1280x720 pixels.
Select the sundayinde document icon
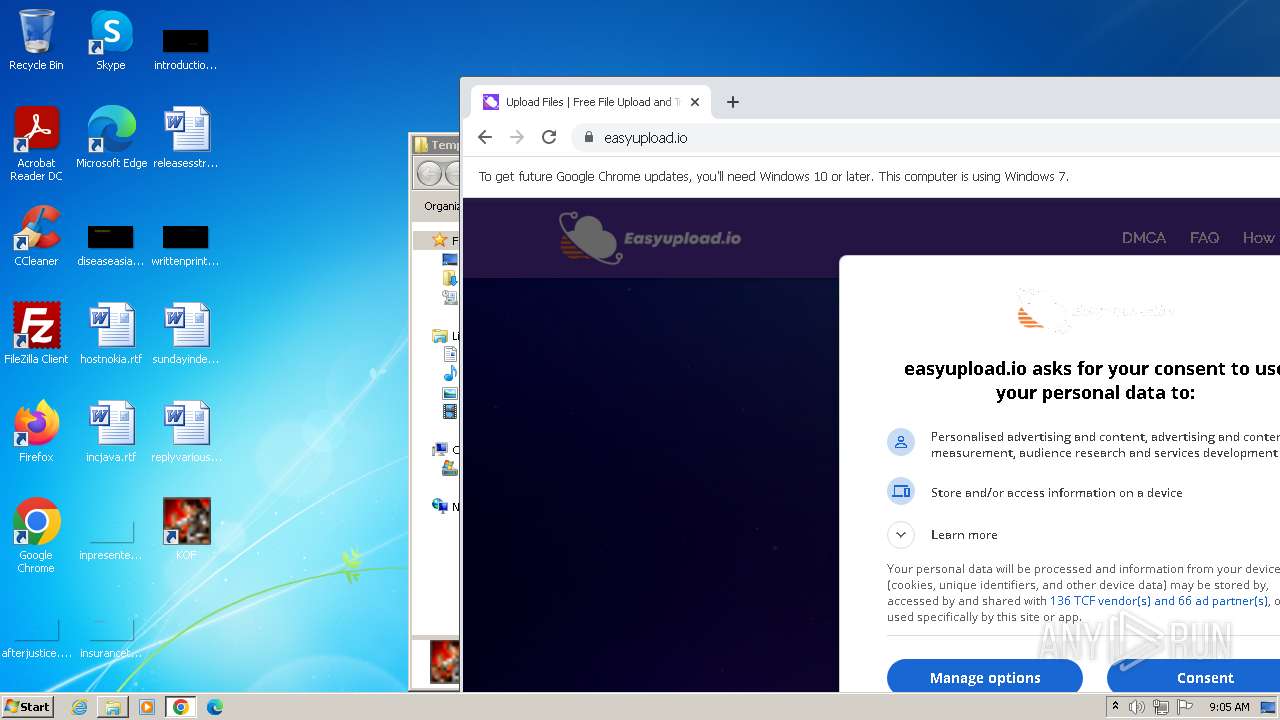[186, 334]
